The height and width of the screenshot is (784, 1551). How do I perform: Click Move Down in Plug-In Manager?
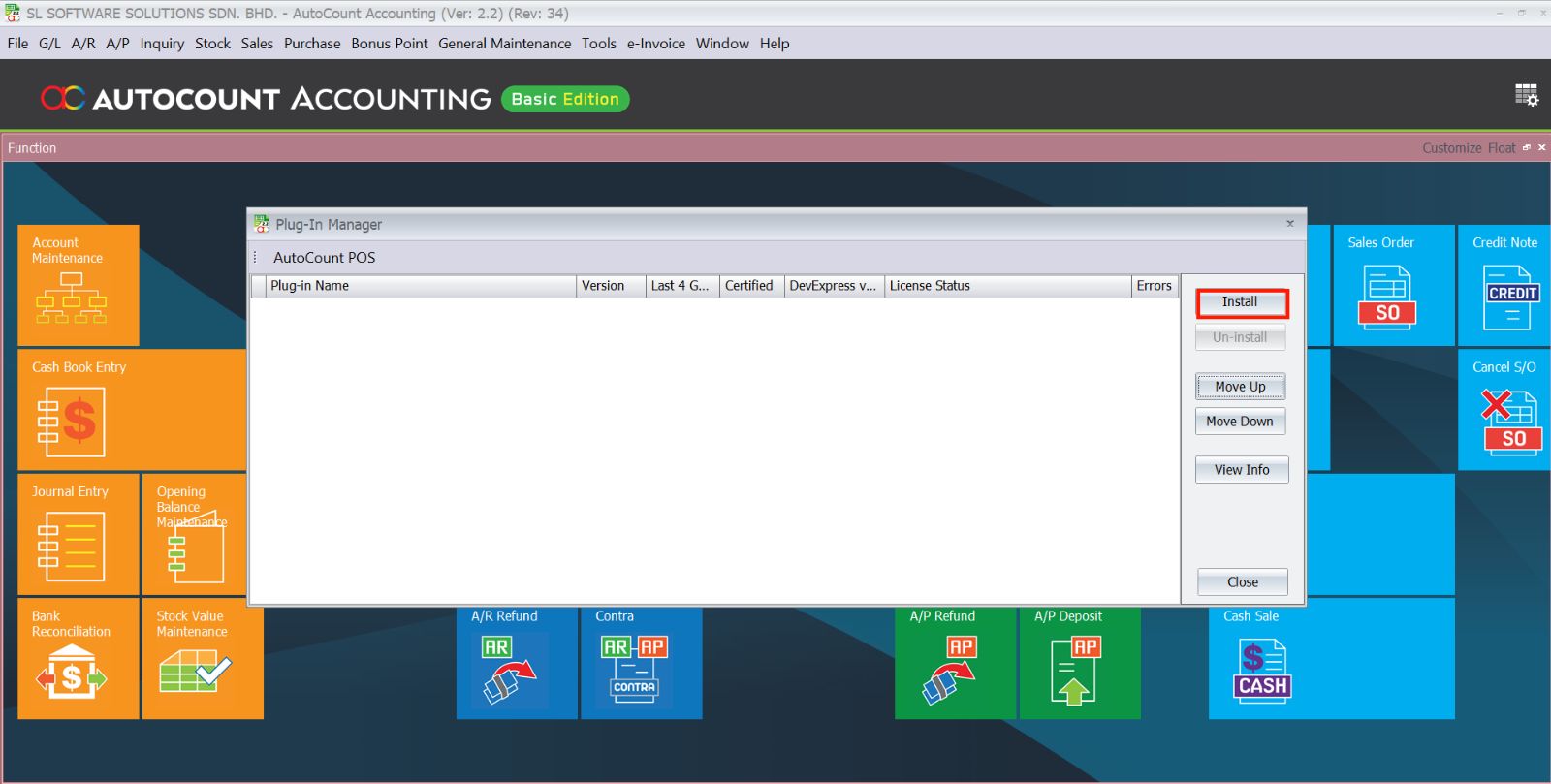click(1240, 422)
